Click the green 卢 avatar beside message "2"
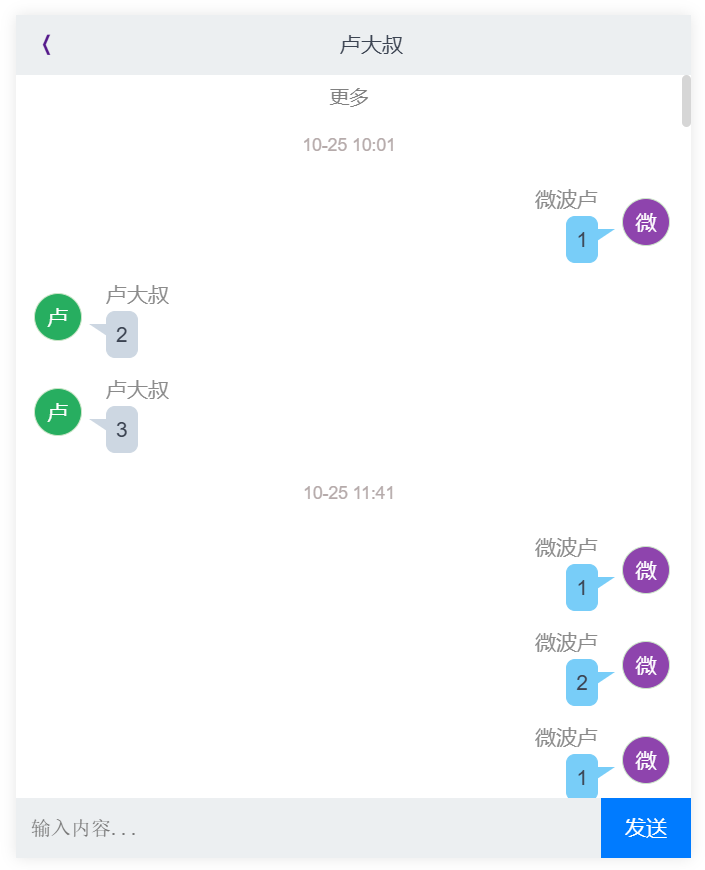 58,317
